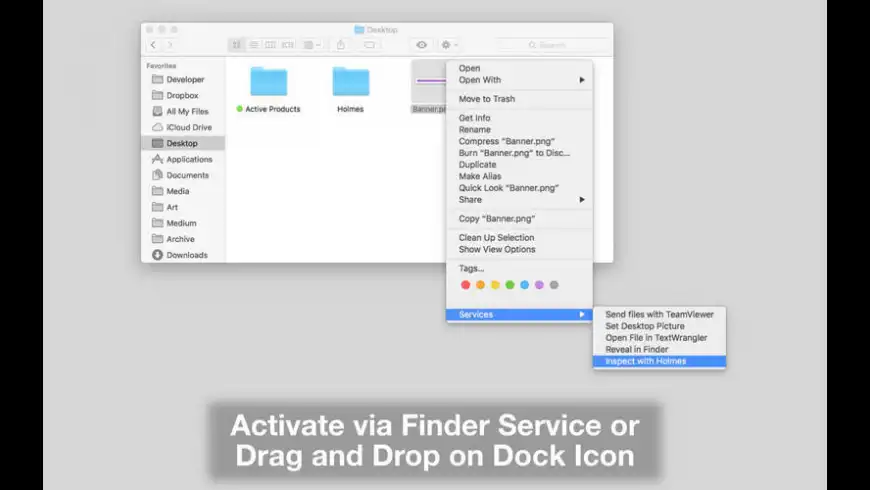This screenshot has height=490, width=870.
Task: Apply the red tag color
Action: (x=466, y=285)
